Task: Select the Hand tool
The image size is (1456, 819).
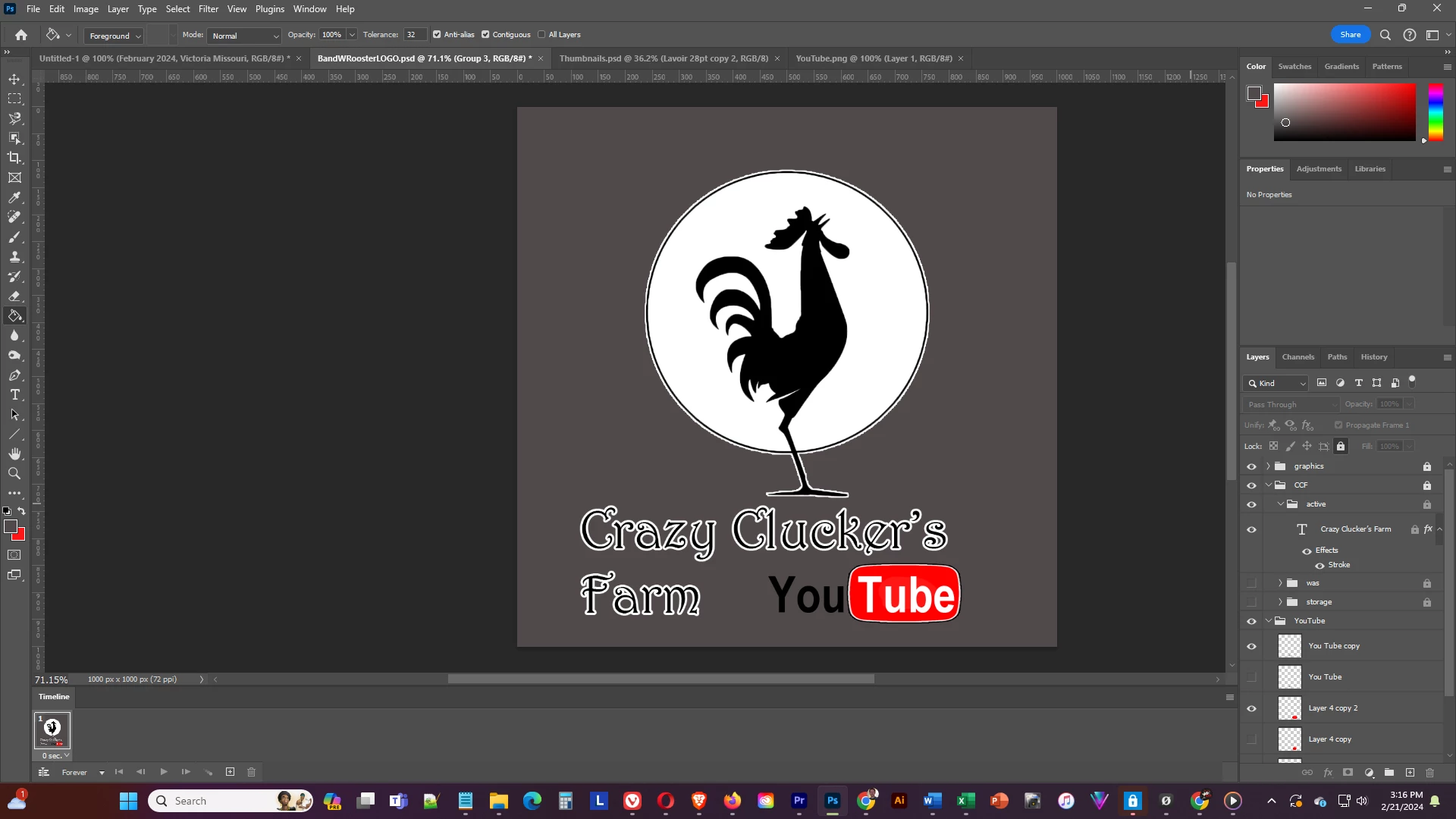Action: point(14,453)
